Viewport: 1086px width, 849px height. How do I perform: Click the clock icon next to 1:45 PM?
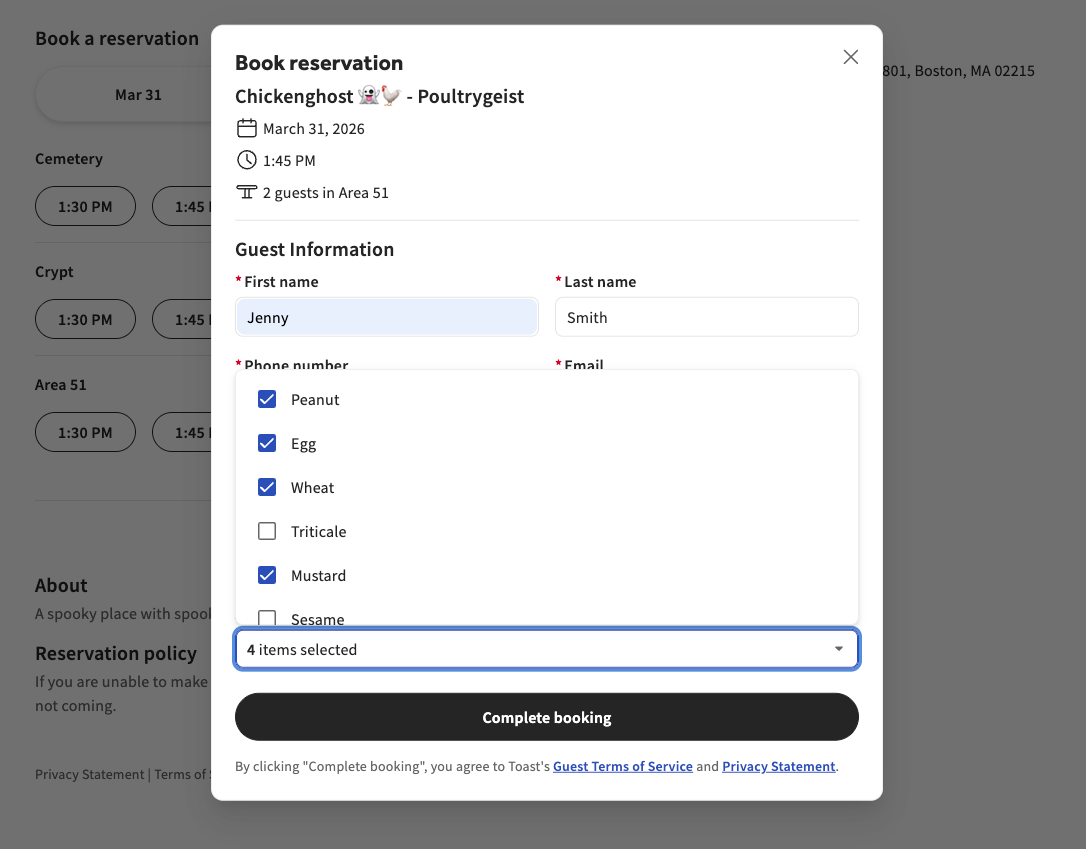[x=247, y=160]
